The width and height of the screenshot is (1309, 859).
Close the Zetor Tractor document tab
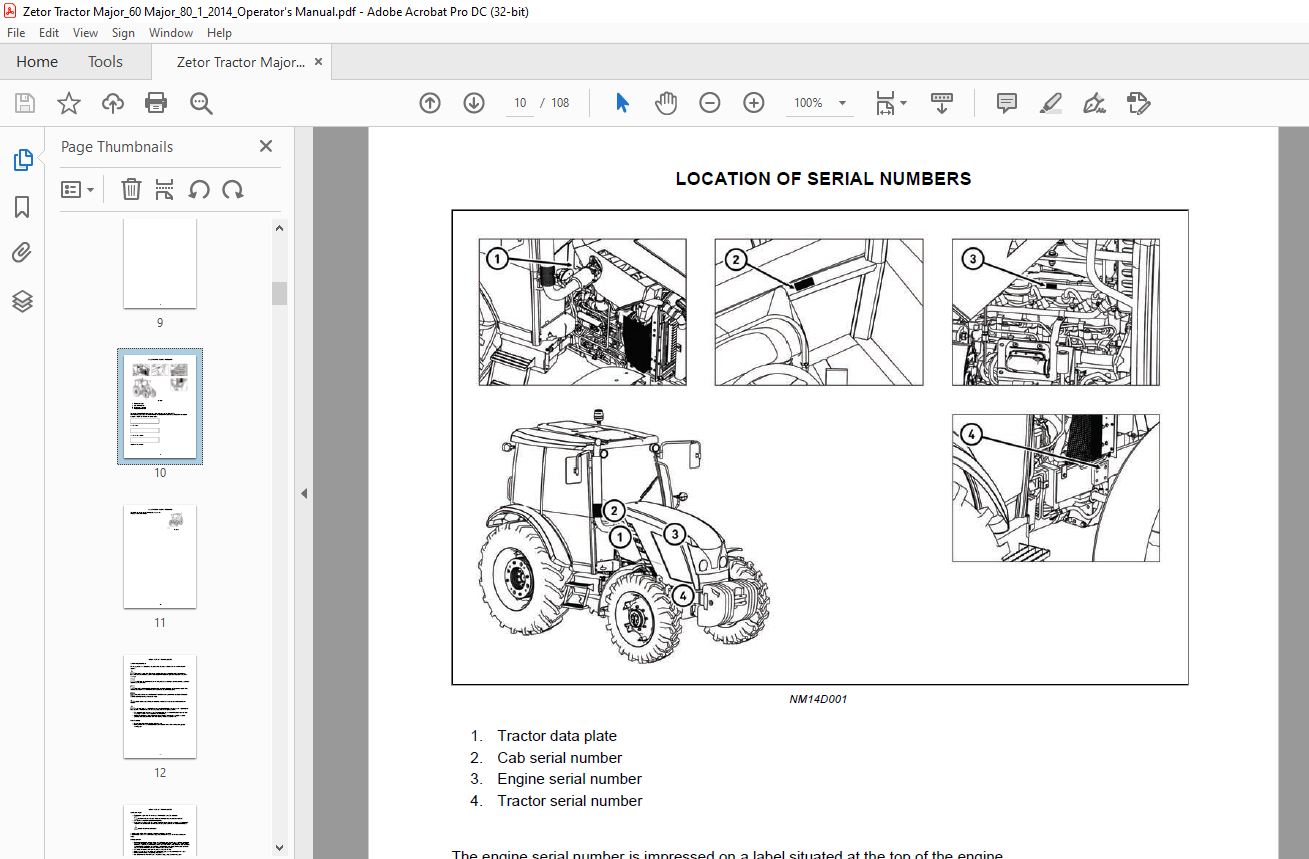point(319,62)
